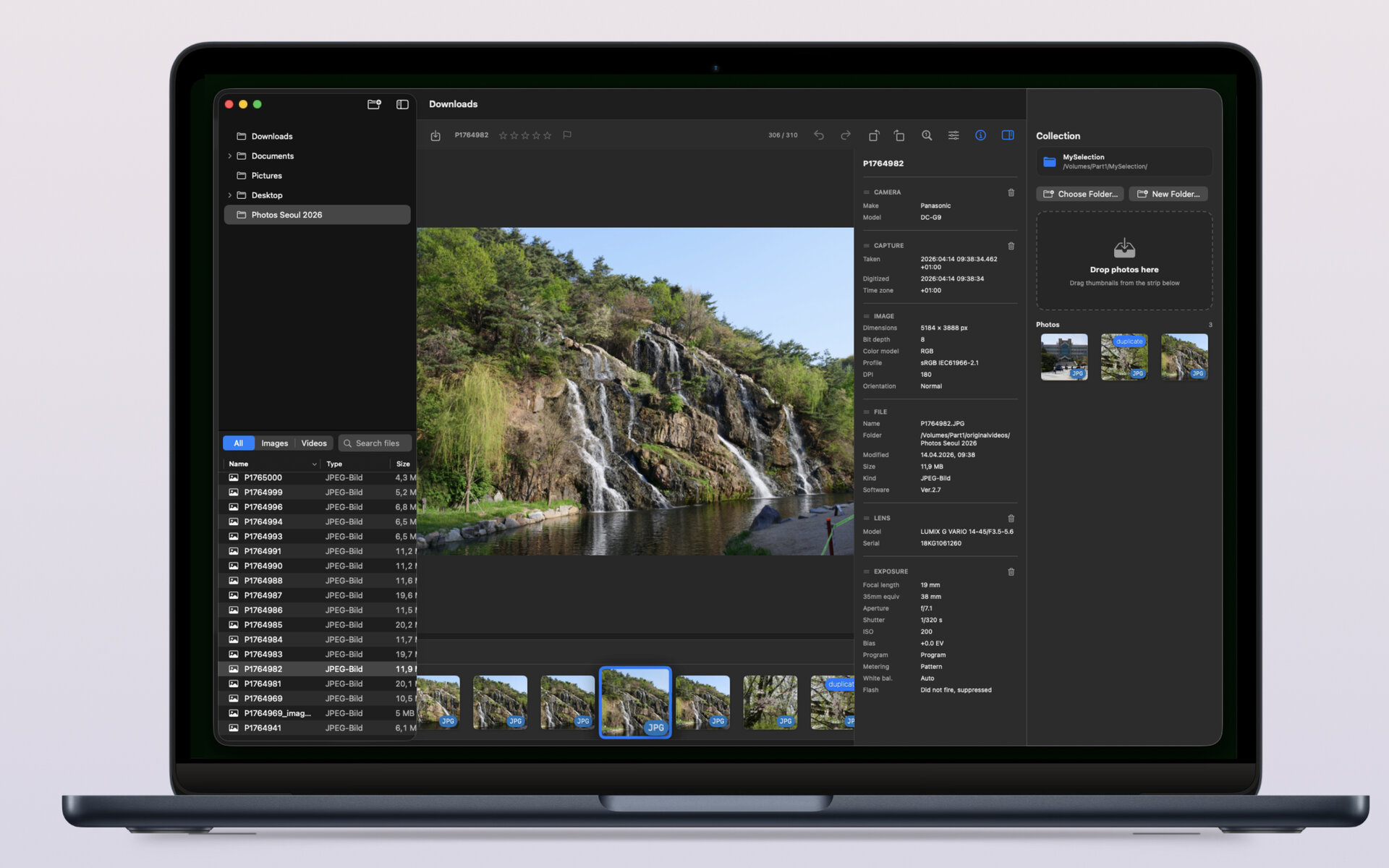
Task: Click the drop photos tray icon
Action: tap(1124, 248)
